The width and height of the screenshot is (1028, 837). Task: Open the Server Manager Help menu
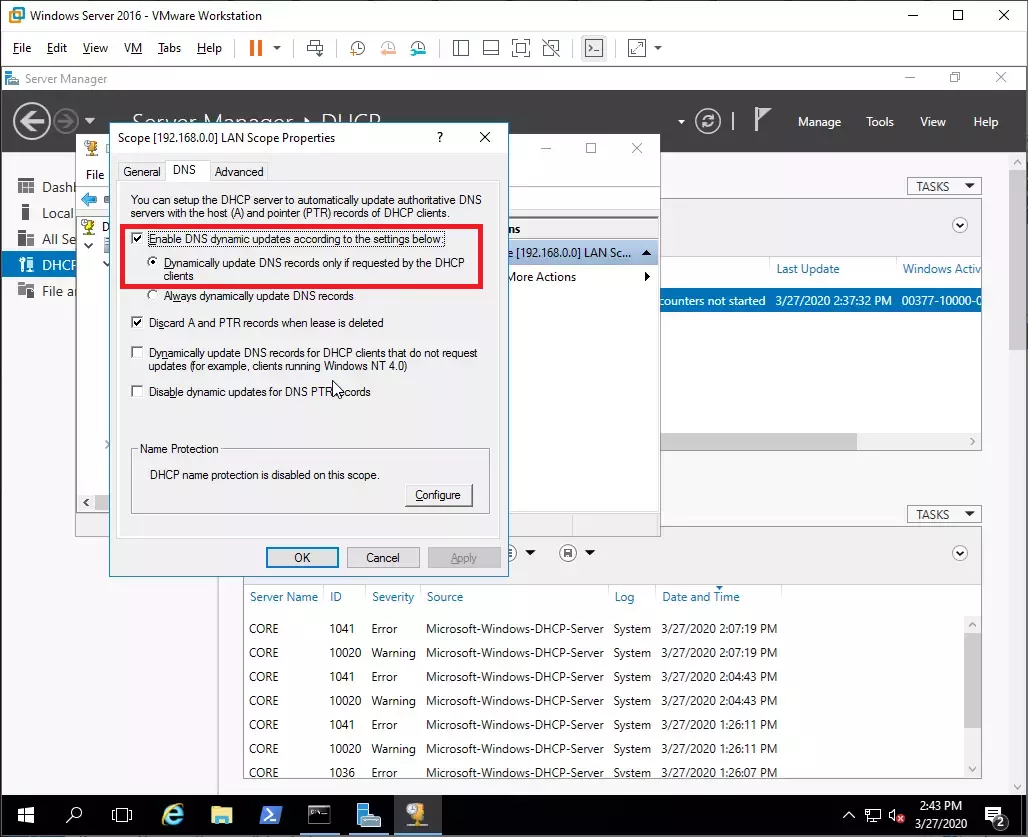coord(985,122)
